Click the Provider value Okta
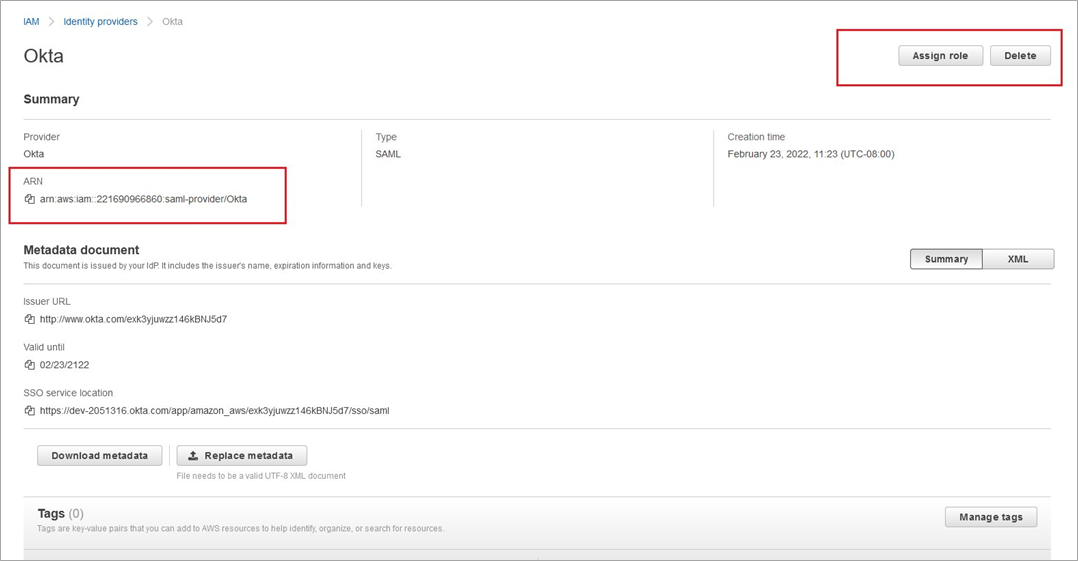Viewport: 1078px width, 561px height. coord(34,154)
